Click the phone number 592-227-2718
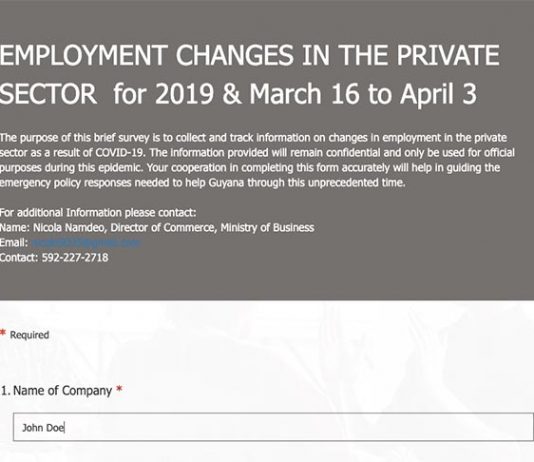This screenshot has width=534, height=462. 75,257
